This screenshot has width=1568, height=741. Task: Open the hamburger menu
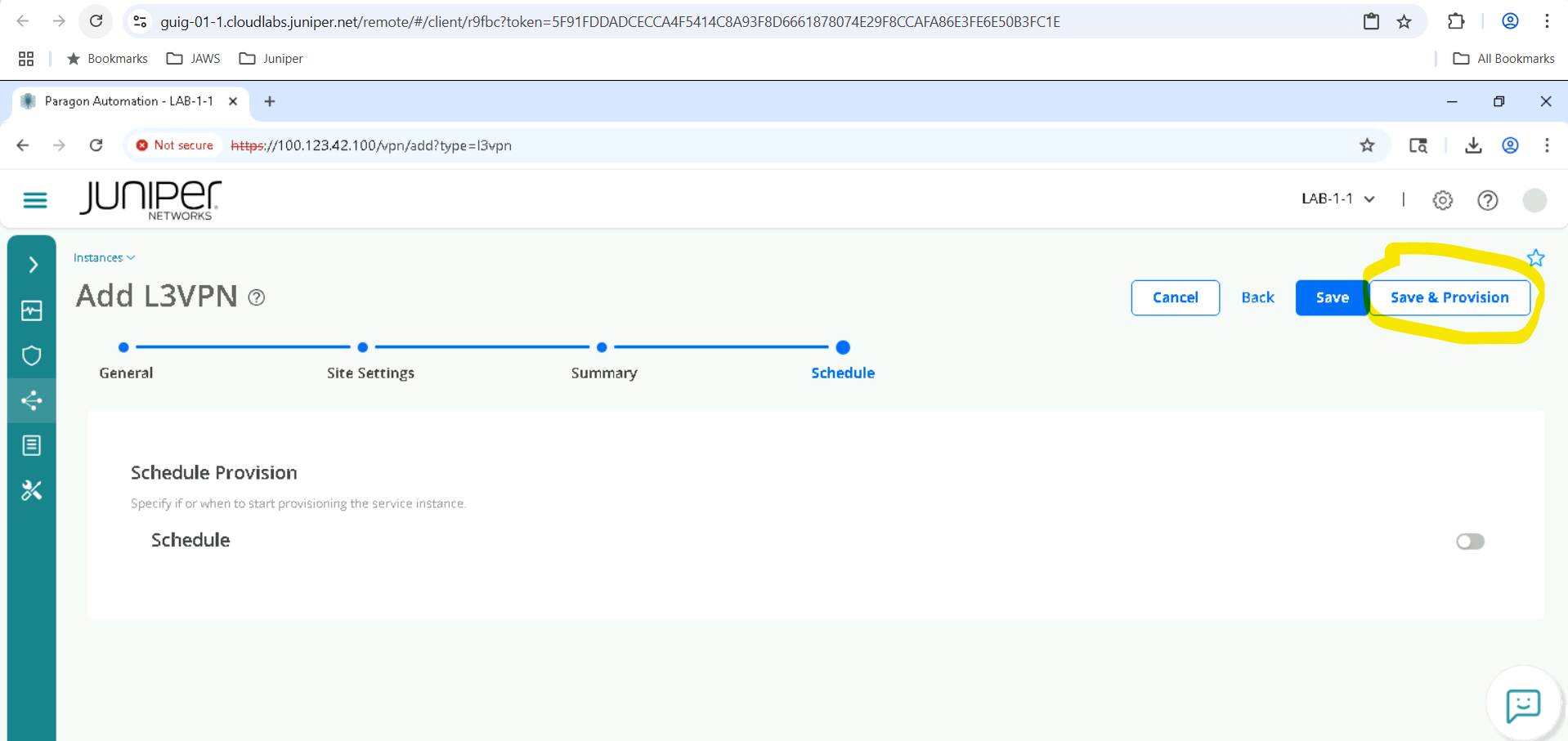(x=34, y=200)
